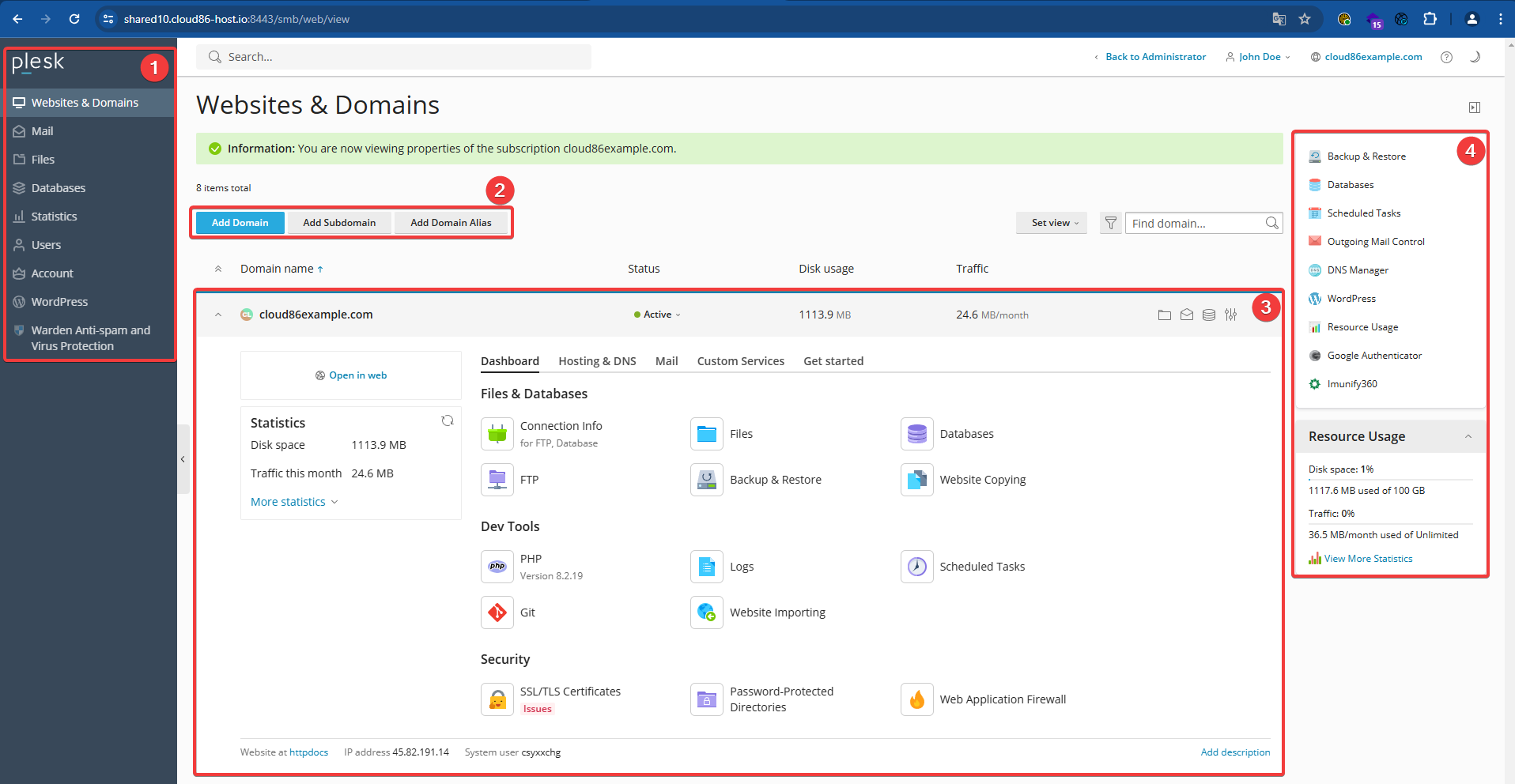Expand the More statistics dropdown

[293, 501]
